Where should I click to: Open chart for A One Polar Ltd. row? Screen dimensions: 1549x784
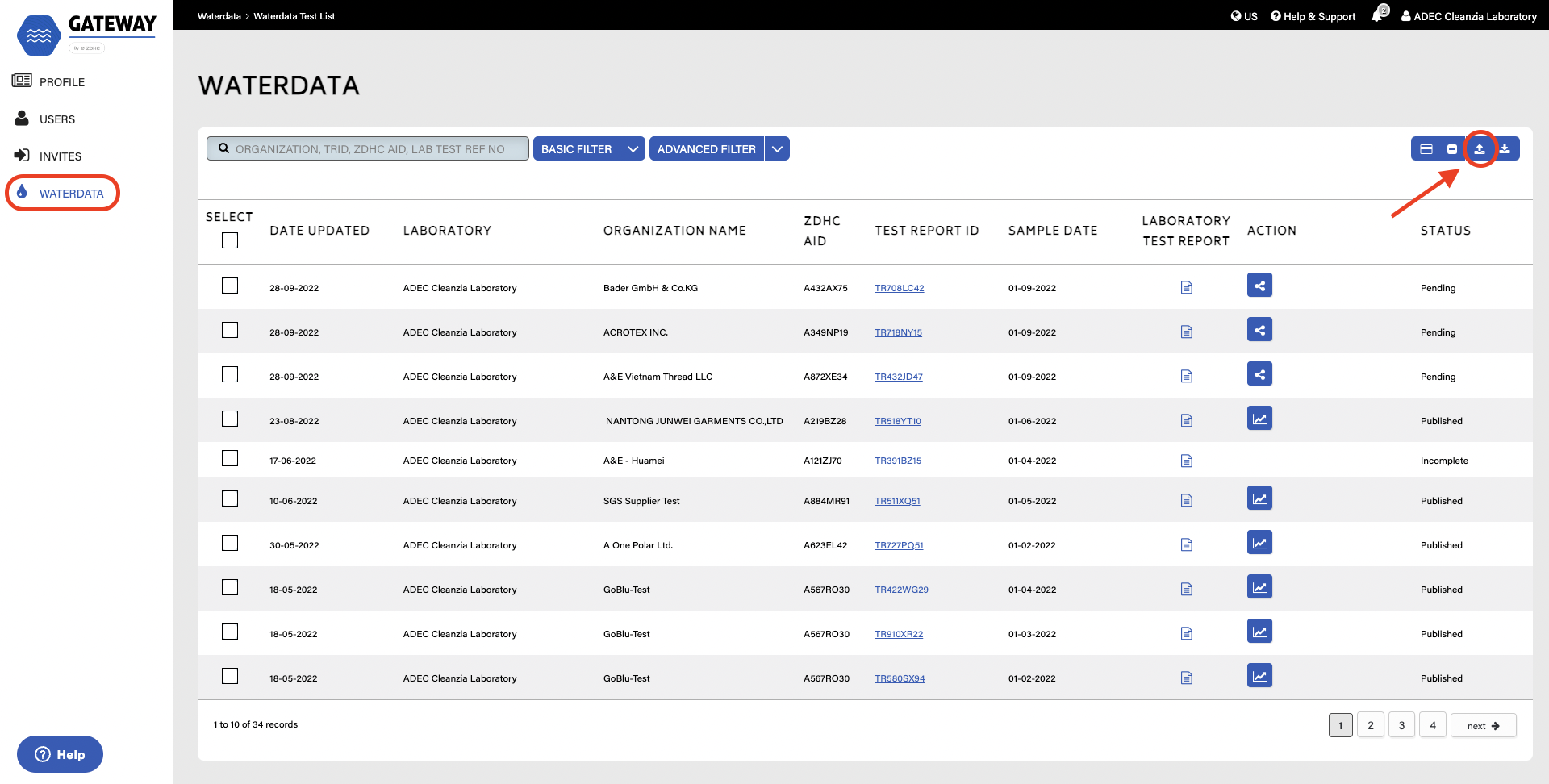[x=1259, y=543]
